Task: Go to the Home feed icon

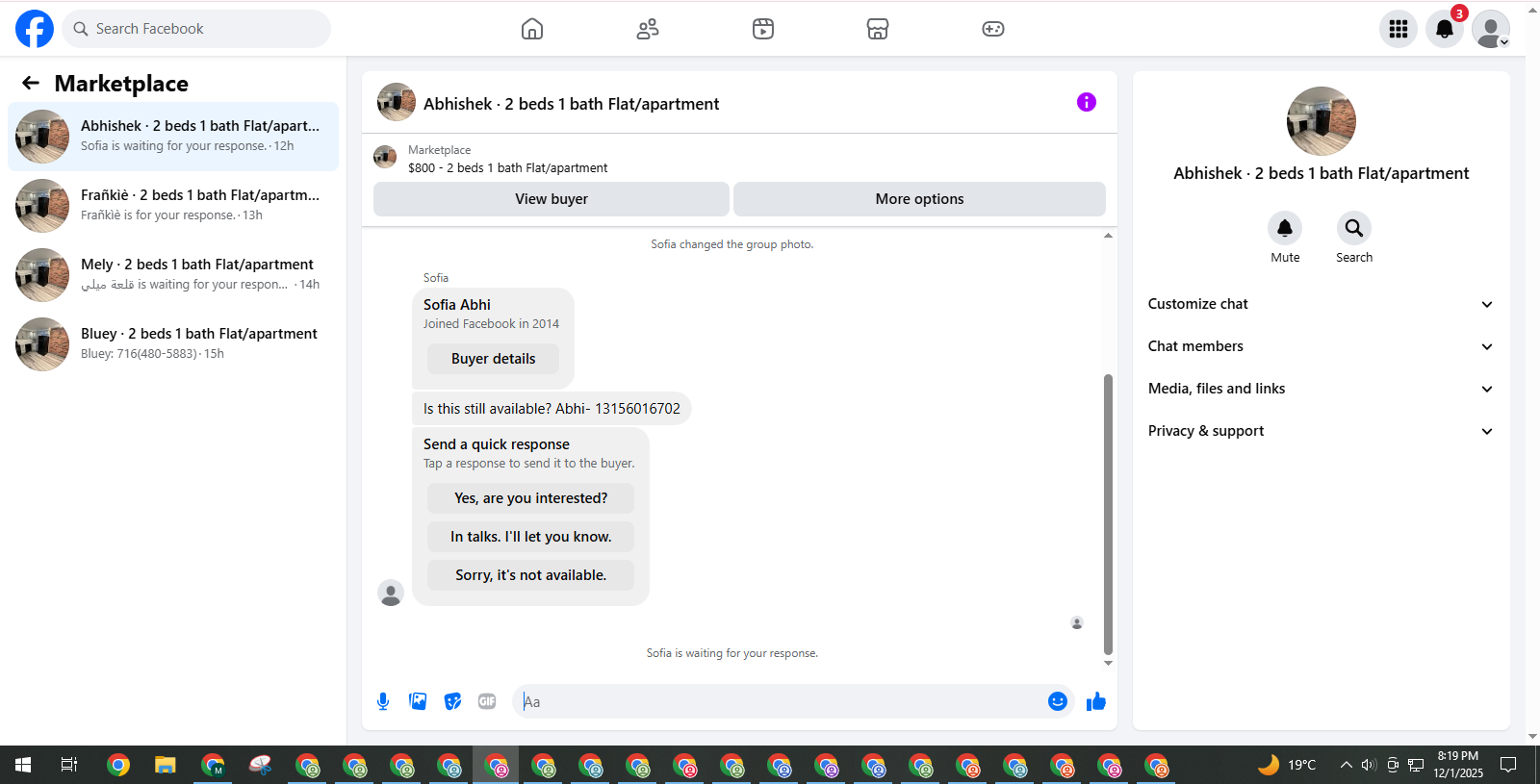Action: 532,29
